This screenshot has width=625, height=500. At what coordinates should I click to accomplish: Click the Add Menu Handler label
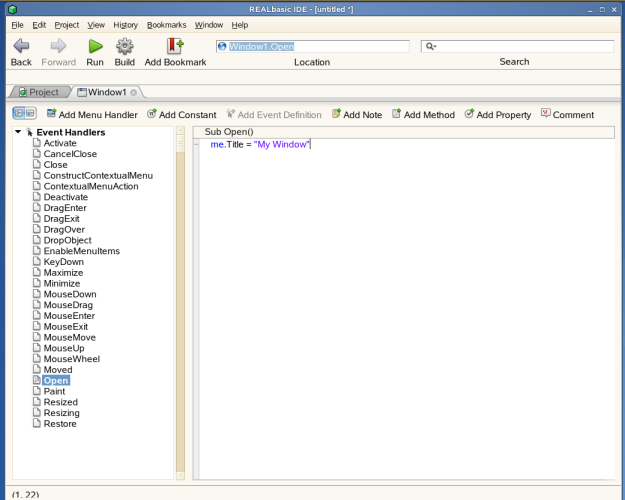coord(98,115)
